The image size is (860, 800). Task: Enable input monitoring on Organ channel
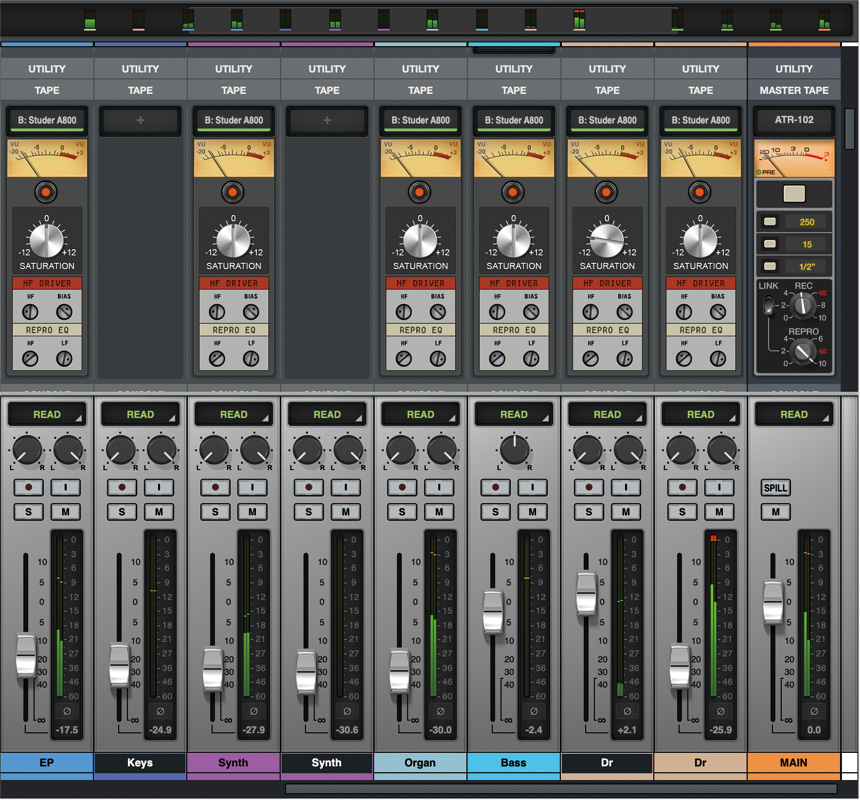[x=439, y=487]
